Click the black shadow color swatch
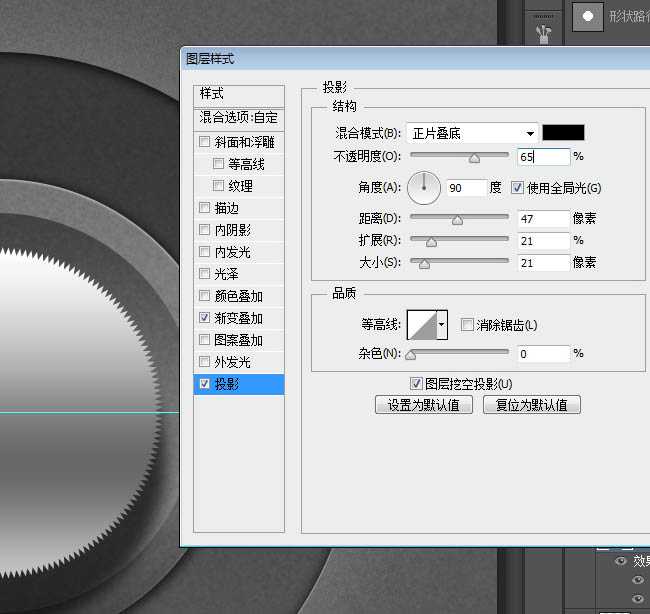 563,133
